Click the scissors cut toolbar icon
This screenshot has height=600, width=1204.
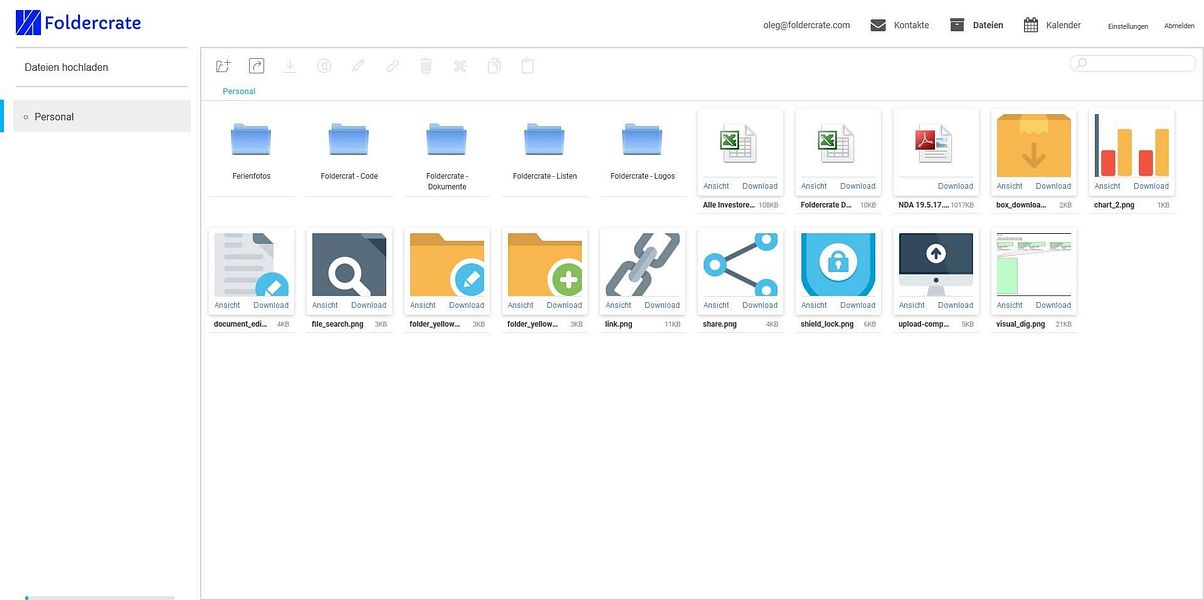coord(460,66)
